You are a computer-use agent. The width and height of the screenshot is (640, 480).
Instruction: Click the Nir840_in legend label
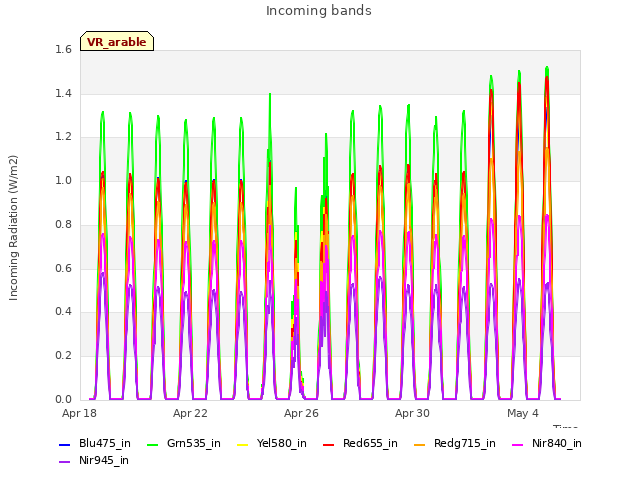(x=557, y=444)
